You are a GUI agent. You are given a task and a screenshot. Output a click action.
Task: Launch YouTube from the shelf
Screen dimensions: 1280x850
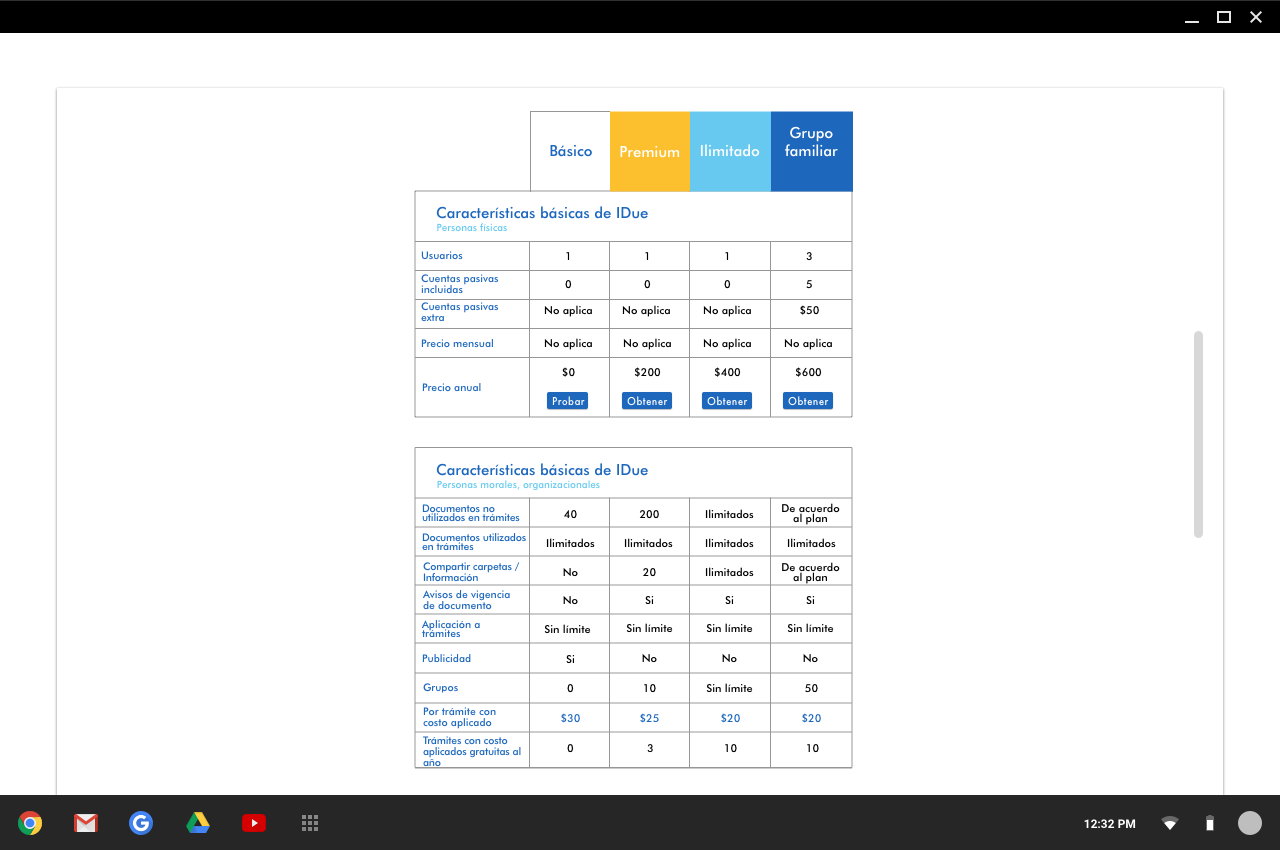click(x=254, y=823)
